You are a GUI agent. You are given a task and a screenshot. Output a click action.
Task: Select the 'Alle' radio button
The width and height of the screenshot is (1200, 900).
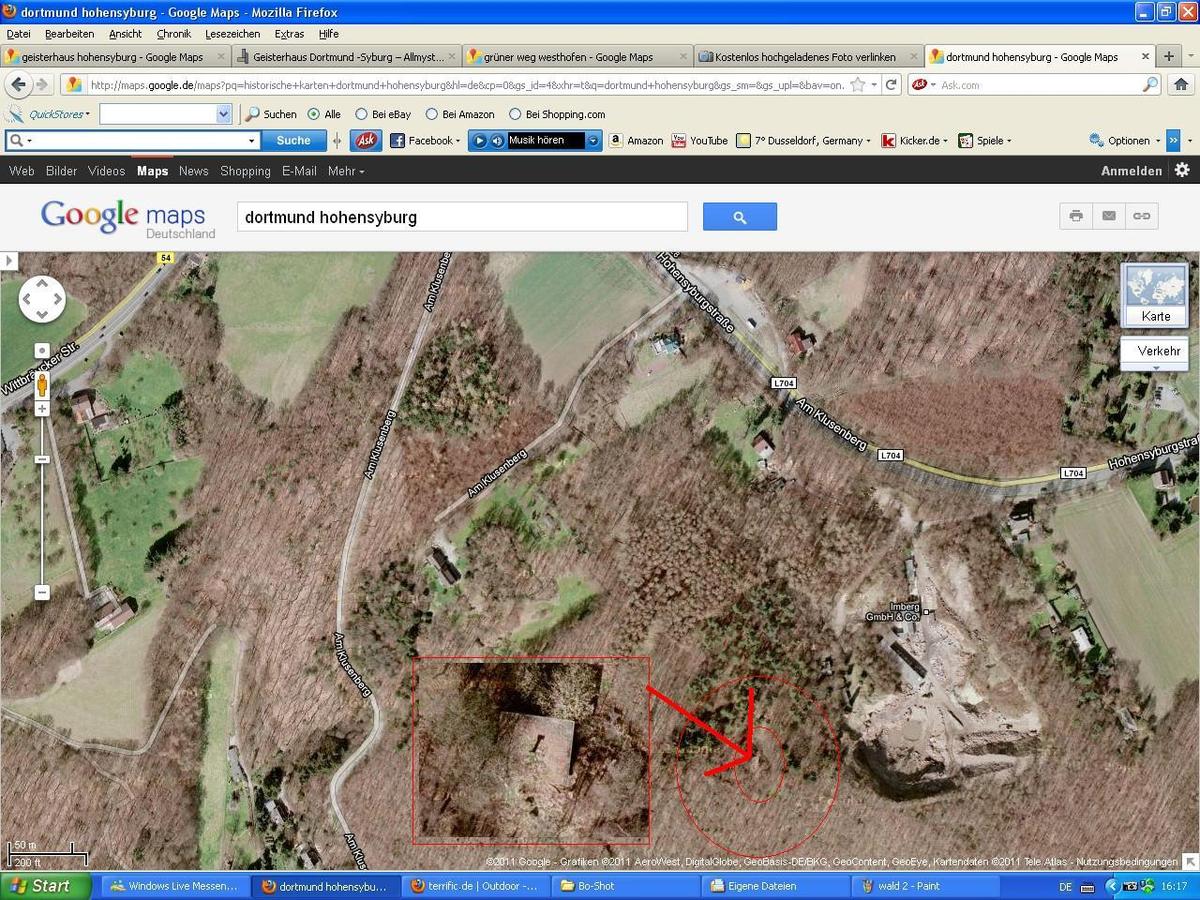[314, 114]
